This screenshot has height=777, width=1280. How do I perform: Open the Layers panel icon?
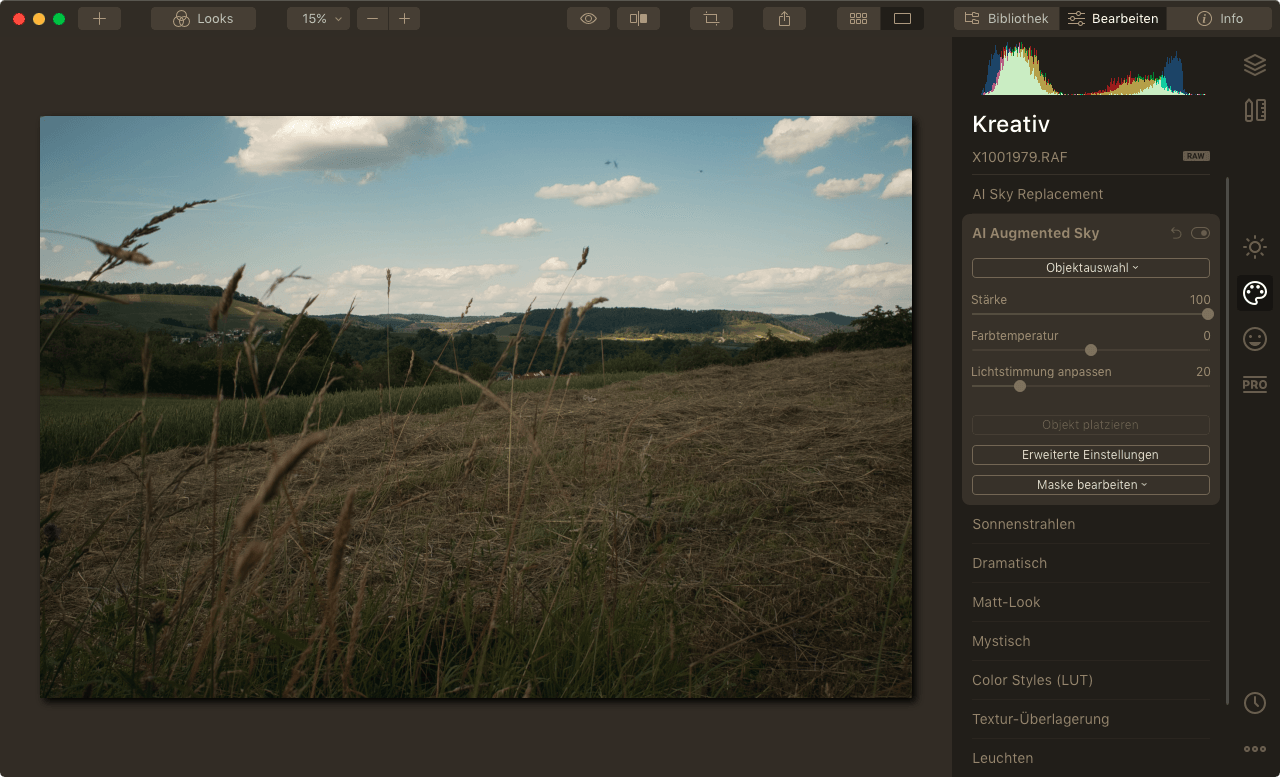coord(1254,65)
